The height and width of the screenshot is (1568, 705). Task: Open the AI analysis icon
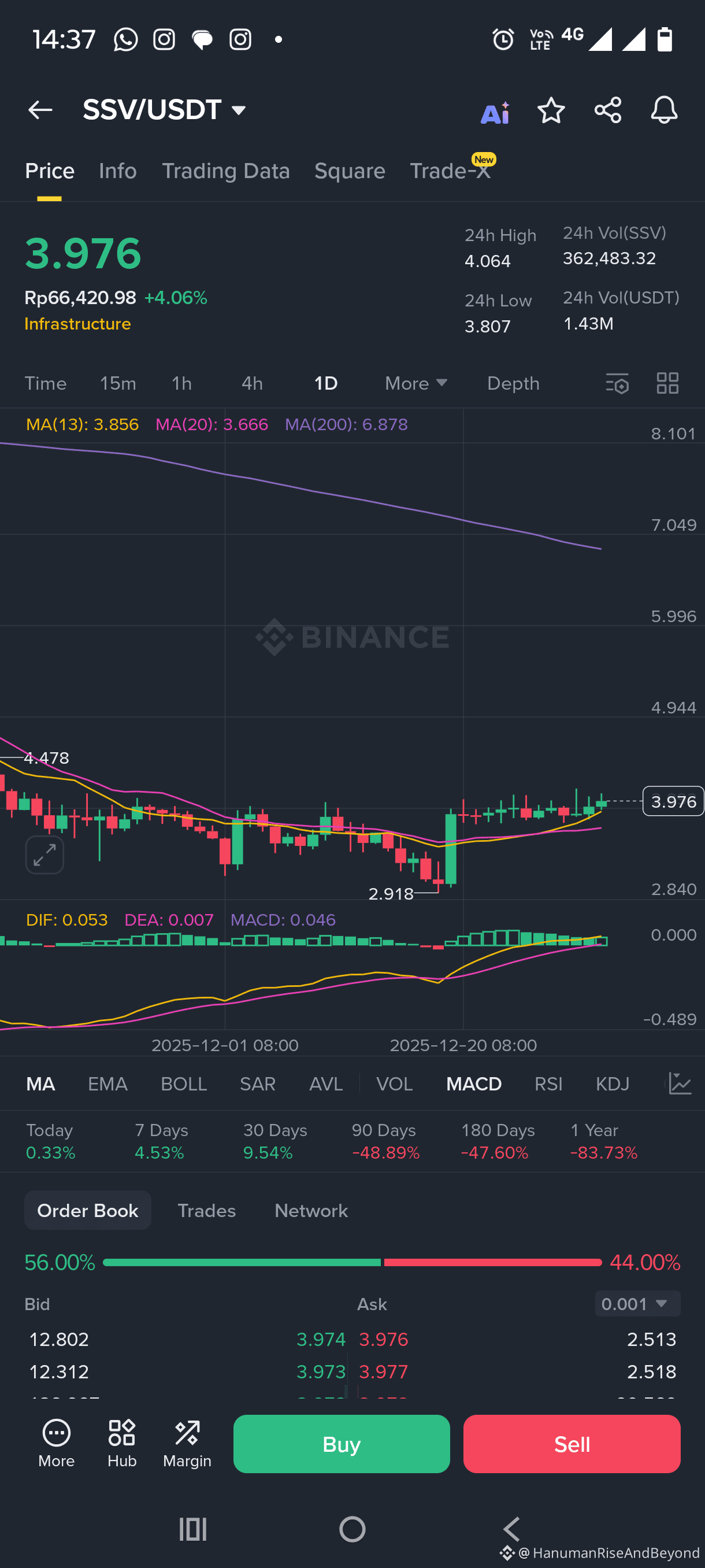click(495, 113)
